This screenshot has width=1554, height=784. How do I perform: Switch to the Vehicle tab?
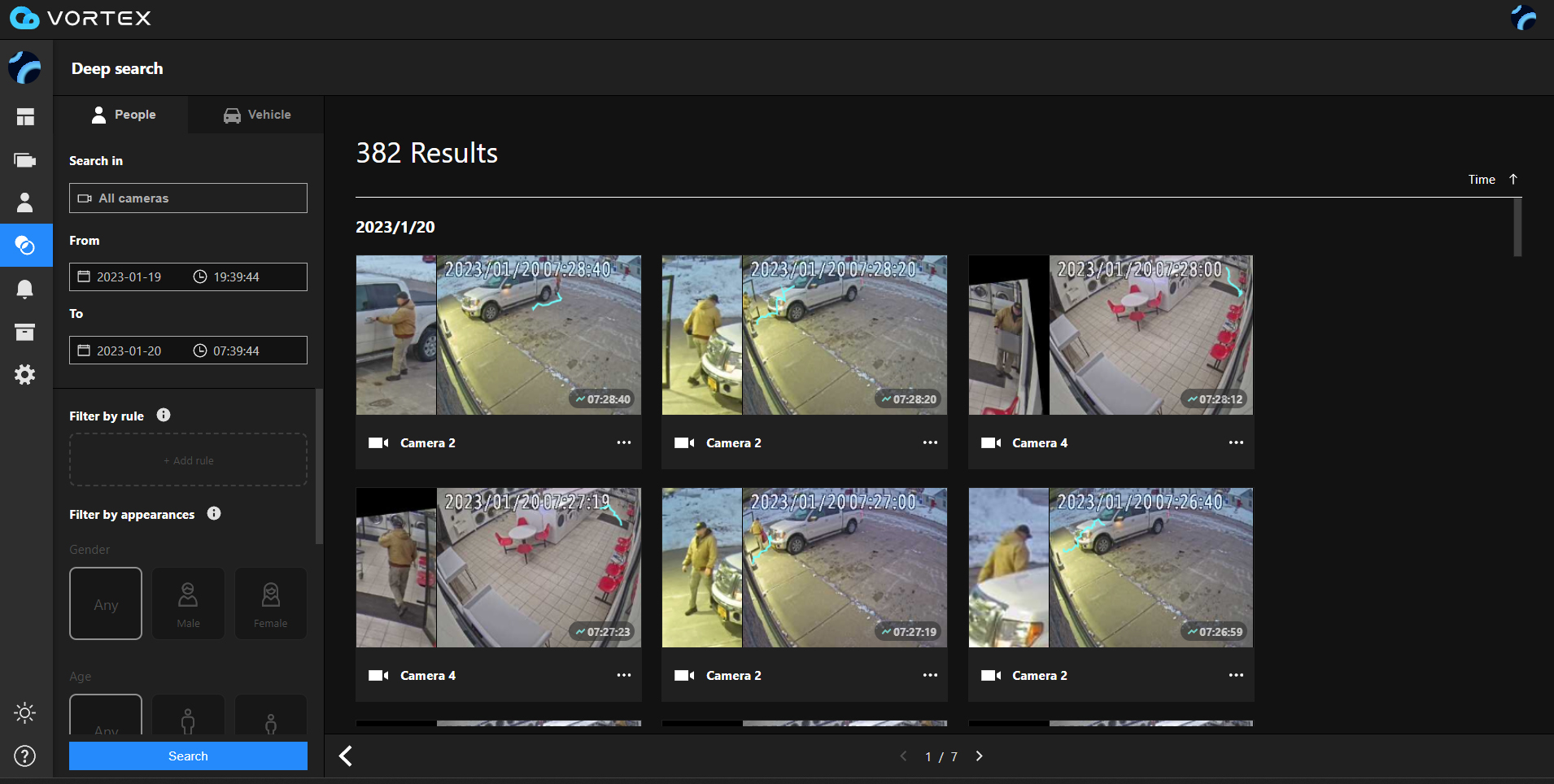[256, 115]
